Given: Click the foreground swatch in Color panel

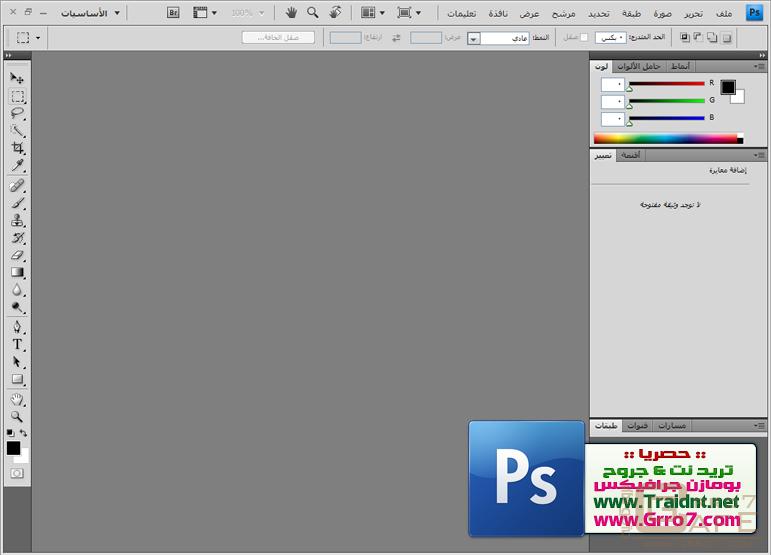Looking at the screenshot, I should (x=728, y=88).
